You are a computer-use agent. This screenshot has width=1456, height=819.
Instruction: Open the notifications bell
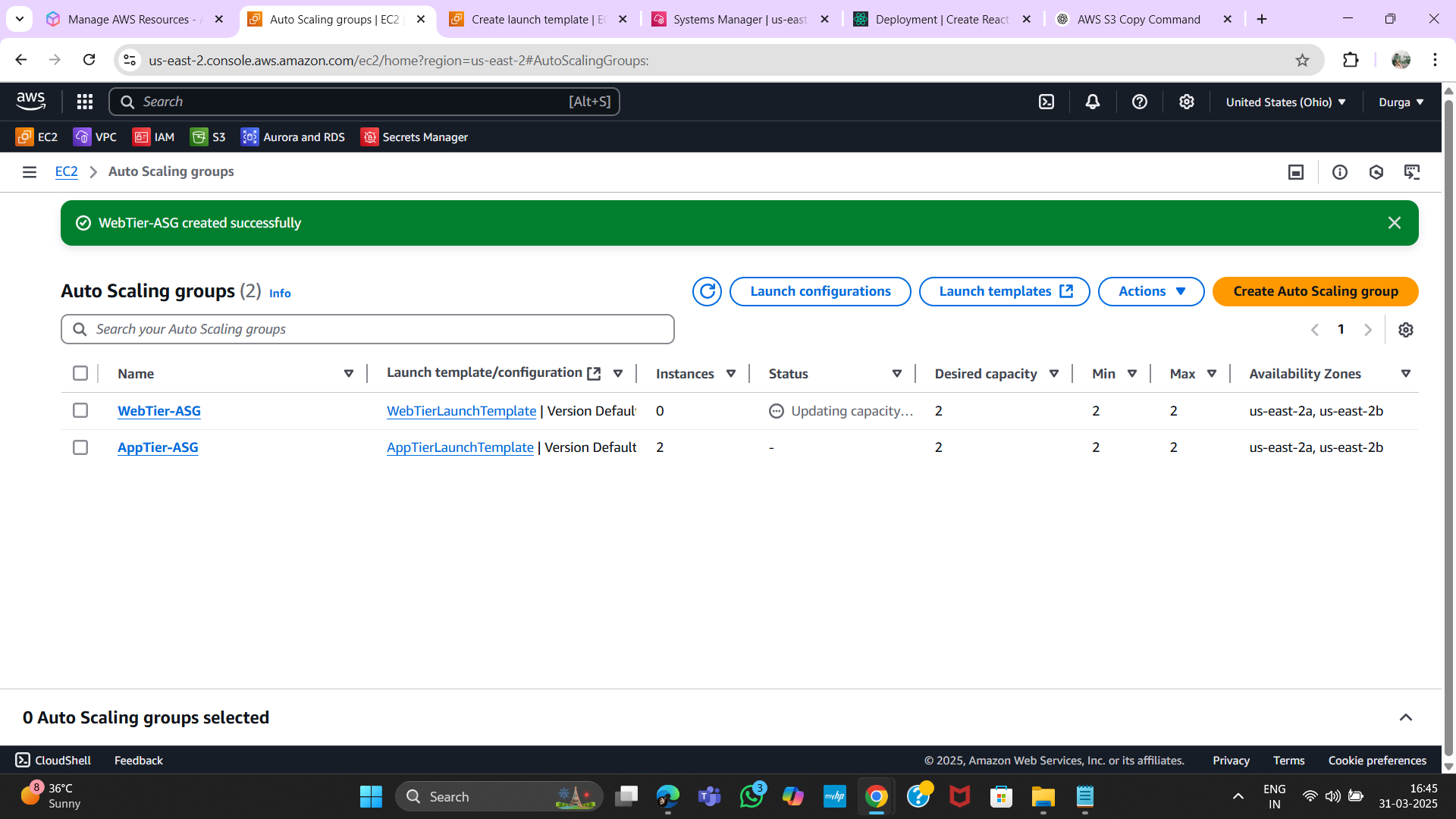(1093, 102)
